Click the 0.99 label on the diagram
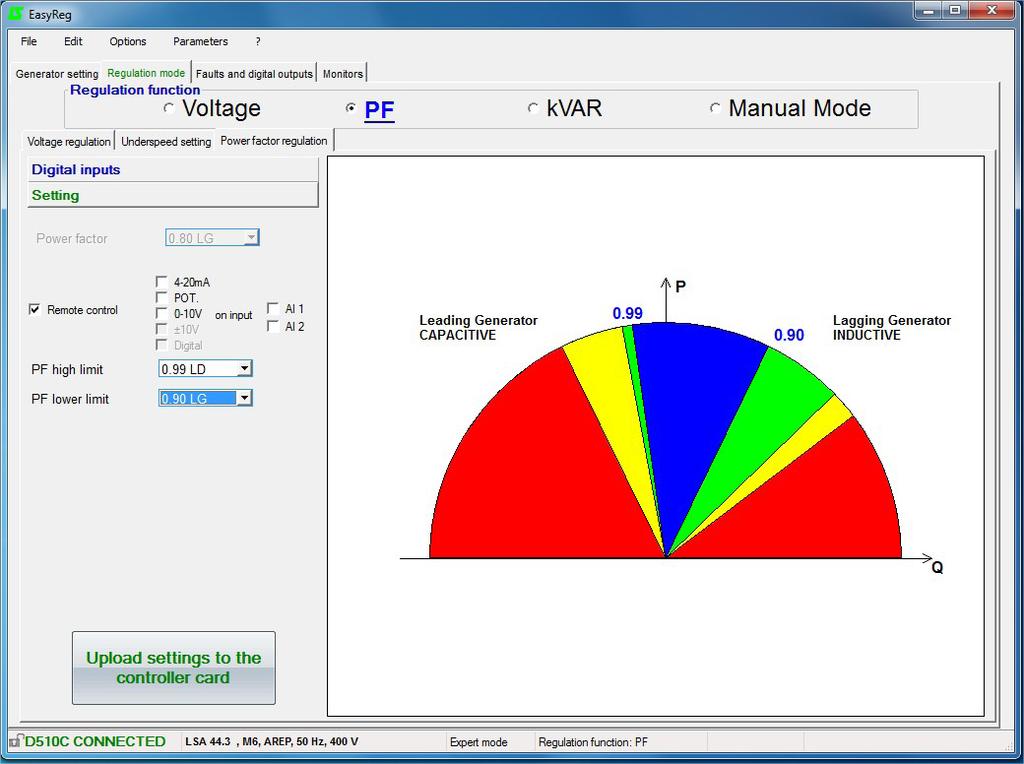Viewport: 1024px width, 764px height. point(628,313)
